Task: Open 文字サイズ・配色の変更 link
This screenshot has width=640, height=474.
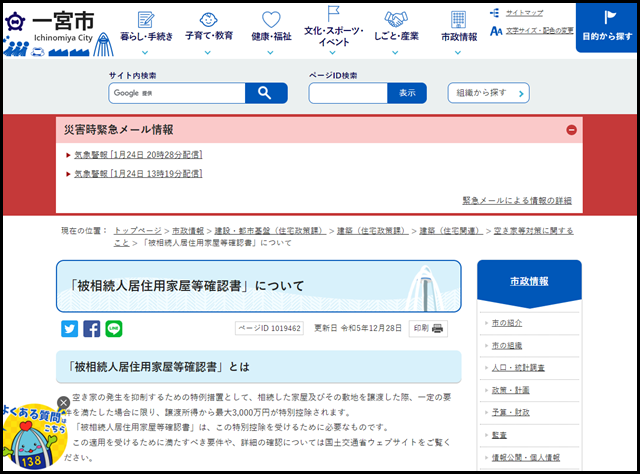Action: tap(540, 31)
